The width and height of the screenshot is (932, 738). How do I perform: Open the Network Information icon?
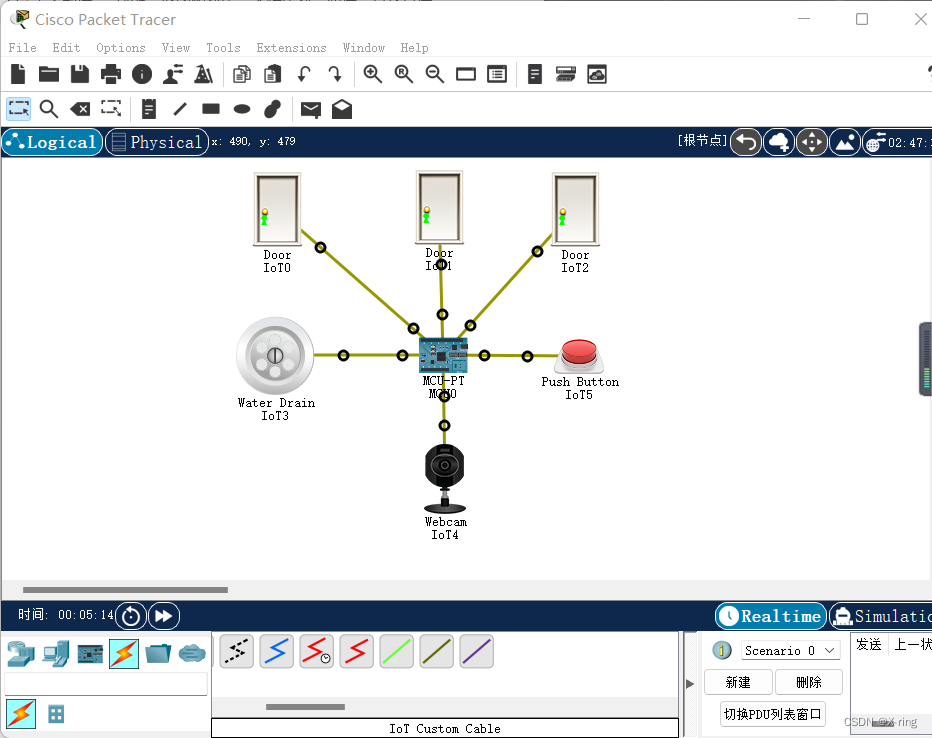tap(141, 74)
